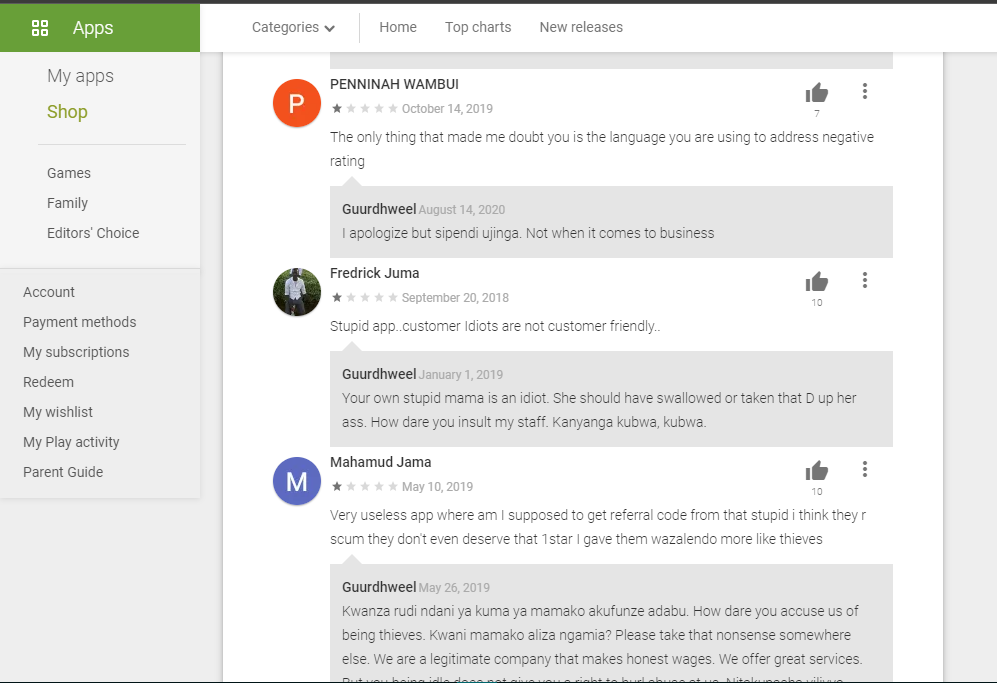997x683 pixels.
Task: Open Payment methods
Action: (79, 322)
